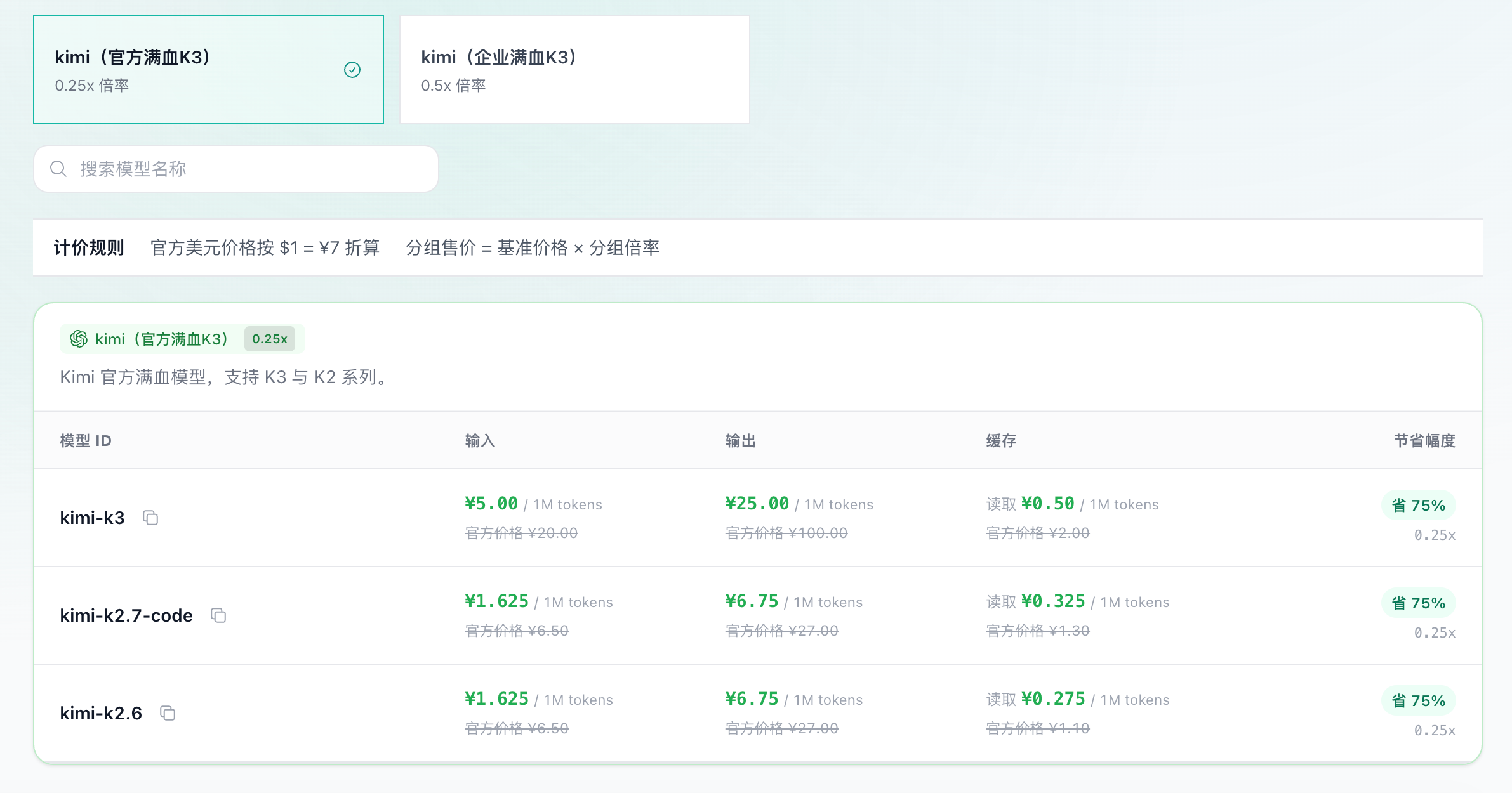Click the ¥5.00 input price for kimi-k3

[491, 504]
